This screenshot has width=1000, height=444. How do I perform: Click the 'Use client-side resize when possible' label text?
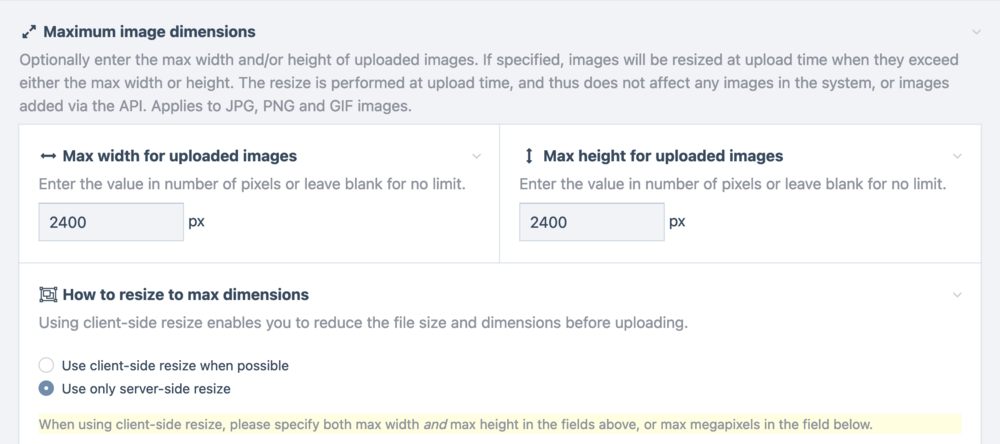(175, 366)
